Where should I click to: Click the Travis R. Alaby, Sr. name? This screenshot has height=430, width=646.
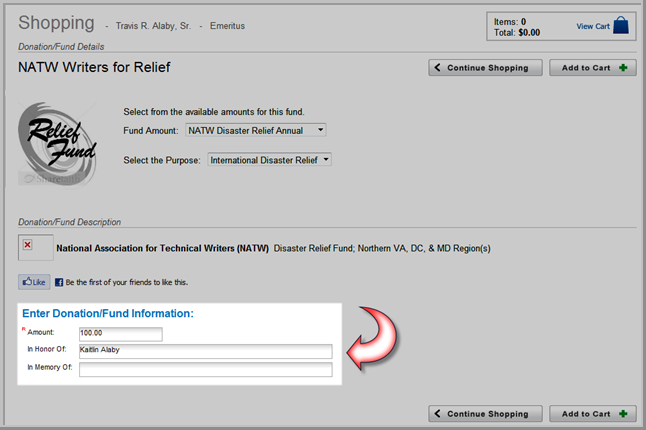153,26
